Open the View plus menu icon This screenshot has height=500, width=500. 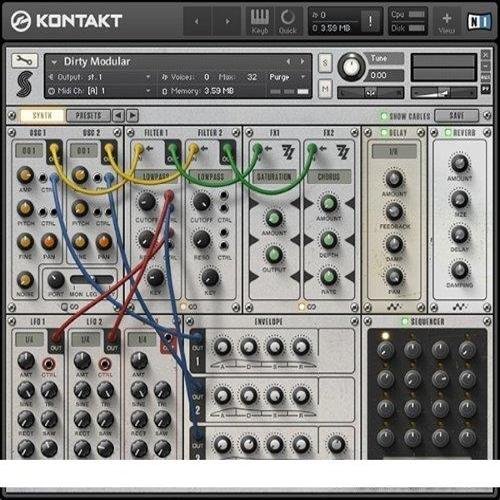447,22
